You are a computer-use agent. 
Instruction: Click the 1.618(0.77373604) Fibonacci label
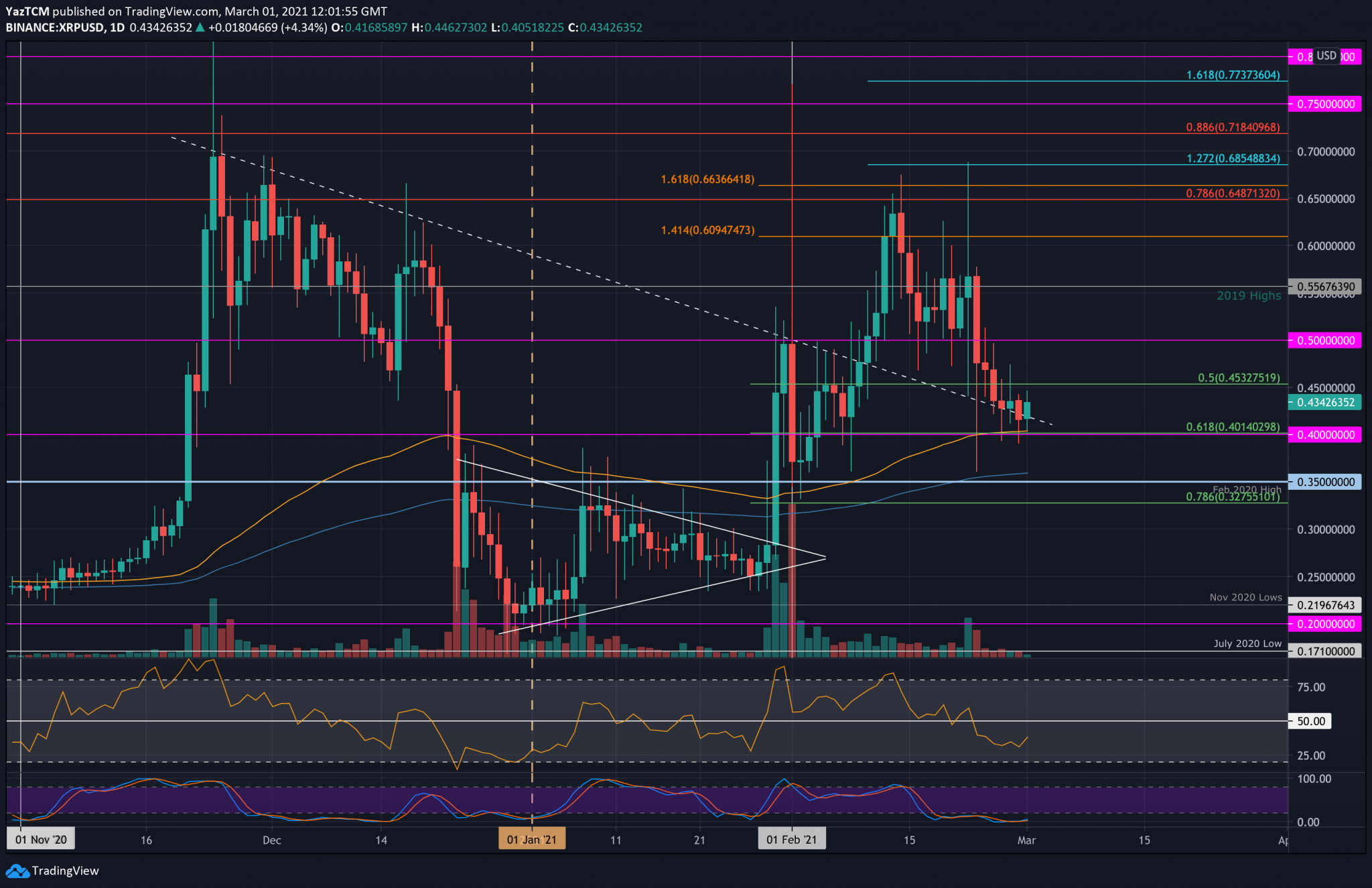[x=1233, y=75]
